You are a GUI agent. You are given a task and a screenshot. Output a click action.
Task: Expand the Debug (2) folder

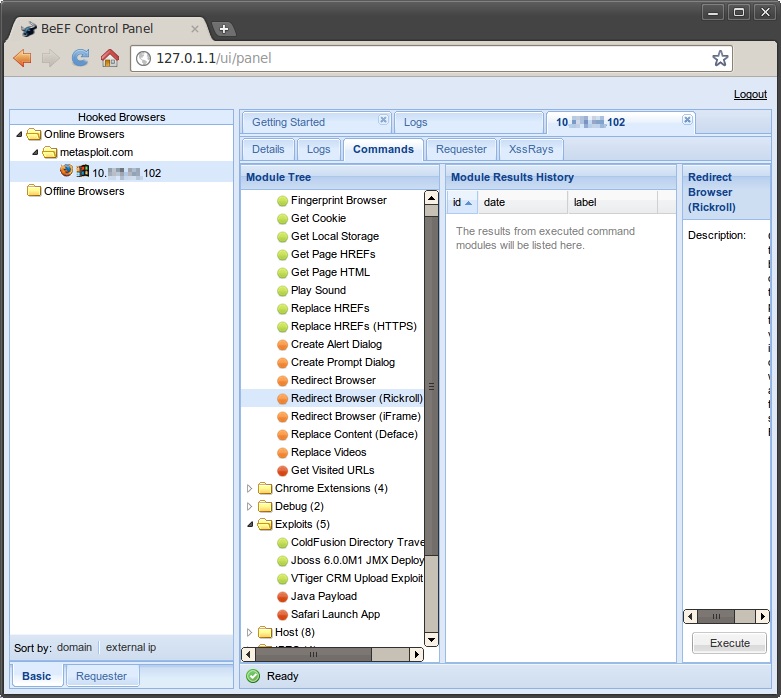[x=250, y=506]
